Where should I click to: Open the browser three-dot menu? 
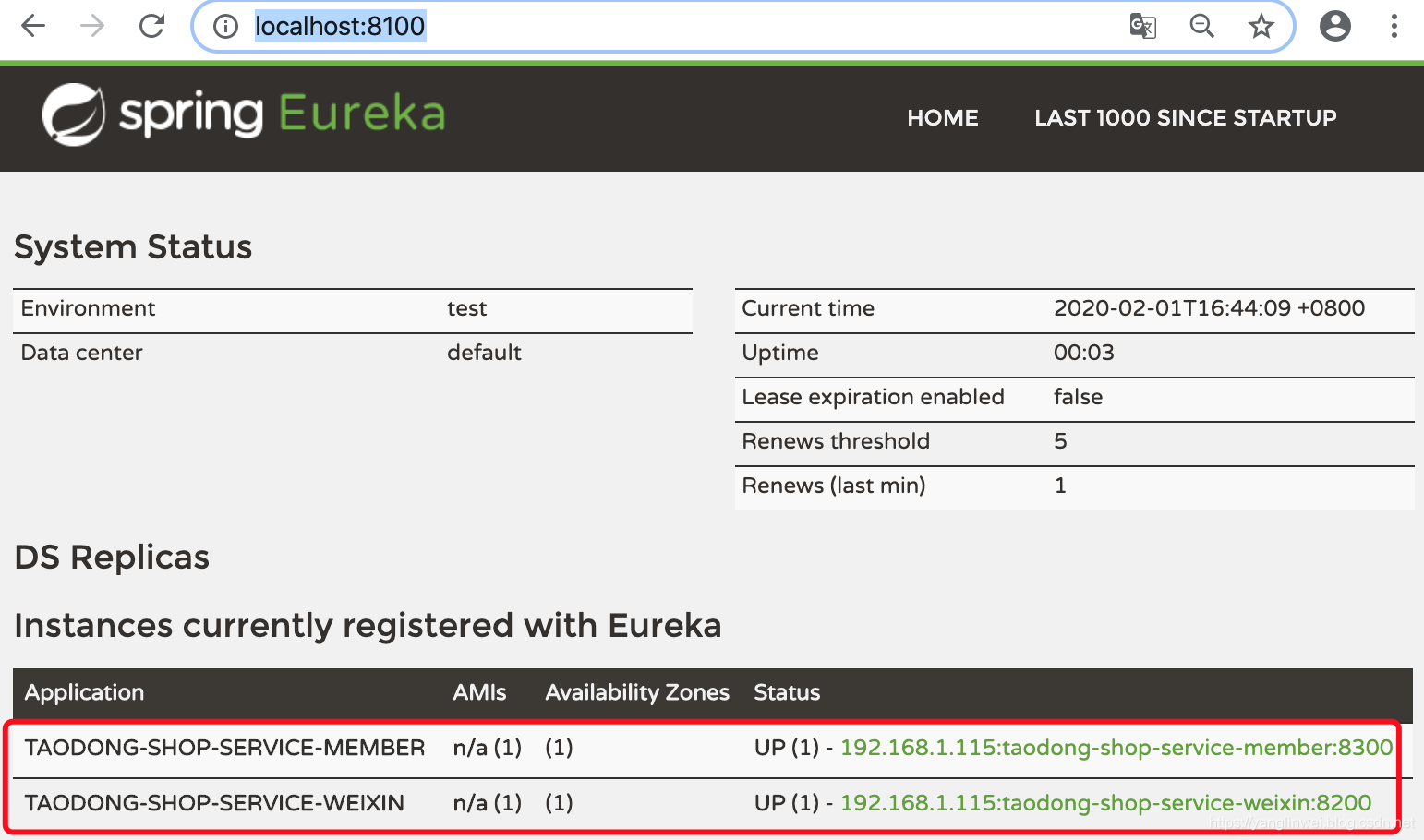[1394, 26]
